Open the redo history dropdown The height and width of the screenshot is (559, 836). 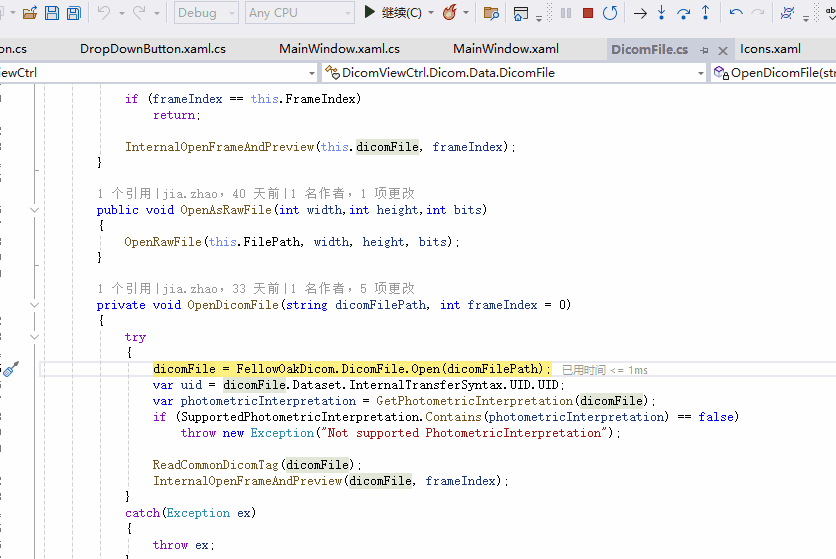click(157, 13)
